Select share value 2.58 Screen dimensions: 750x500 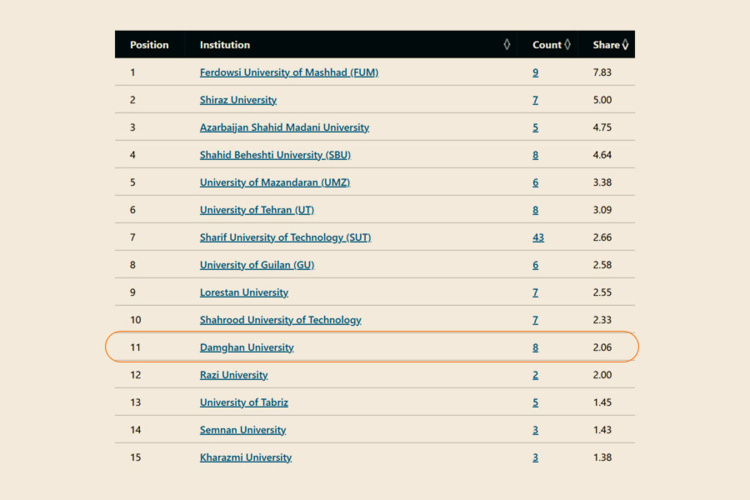click(602, 265)
